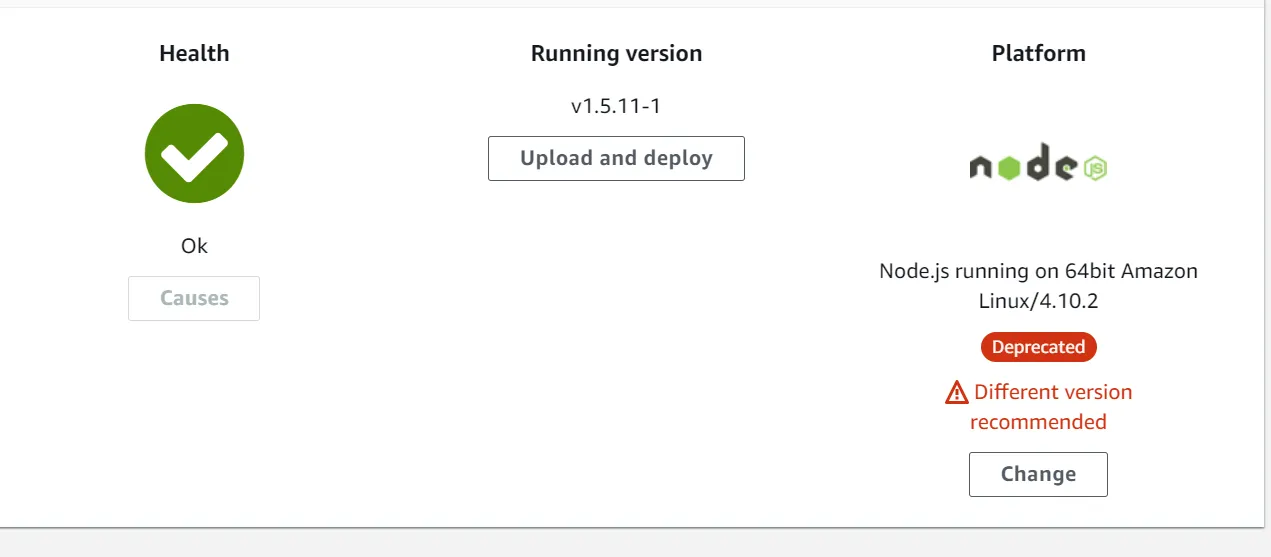Click the v1.5.11-1 version label
The width and height of the screenshot is (1271, 557).
(616, 106)
